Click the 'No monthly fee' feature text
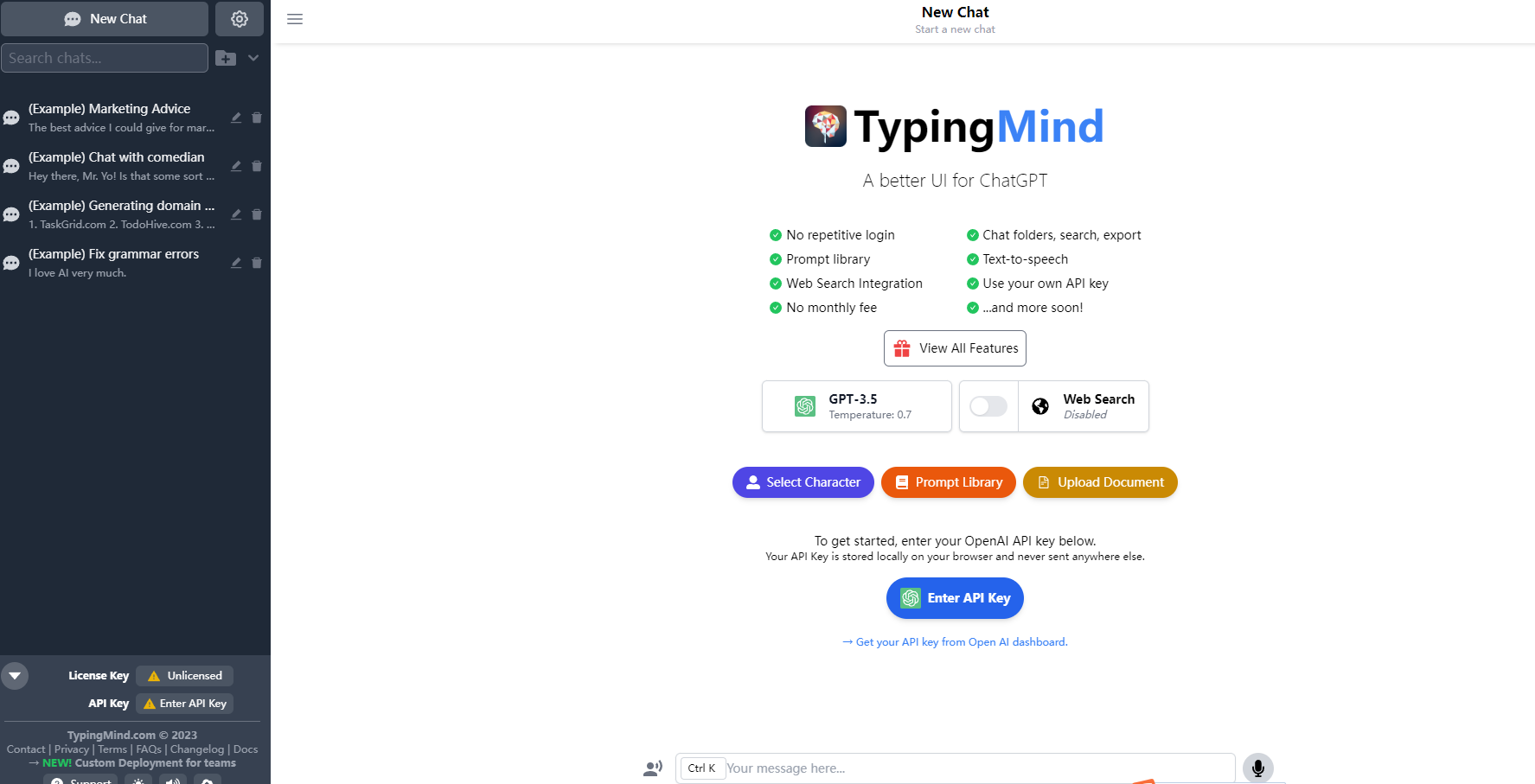Screen dimensions: 1535x784 (831, 308)
